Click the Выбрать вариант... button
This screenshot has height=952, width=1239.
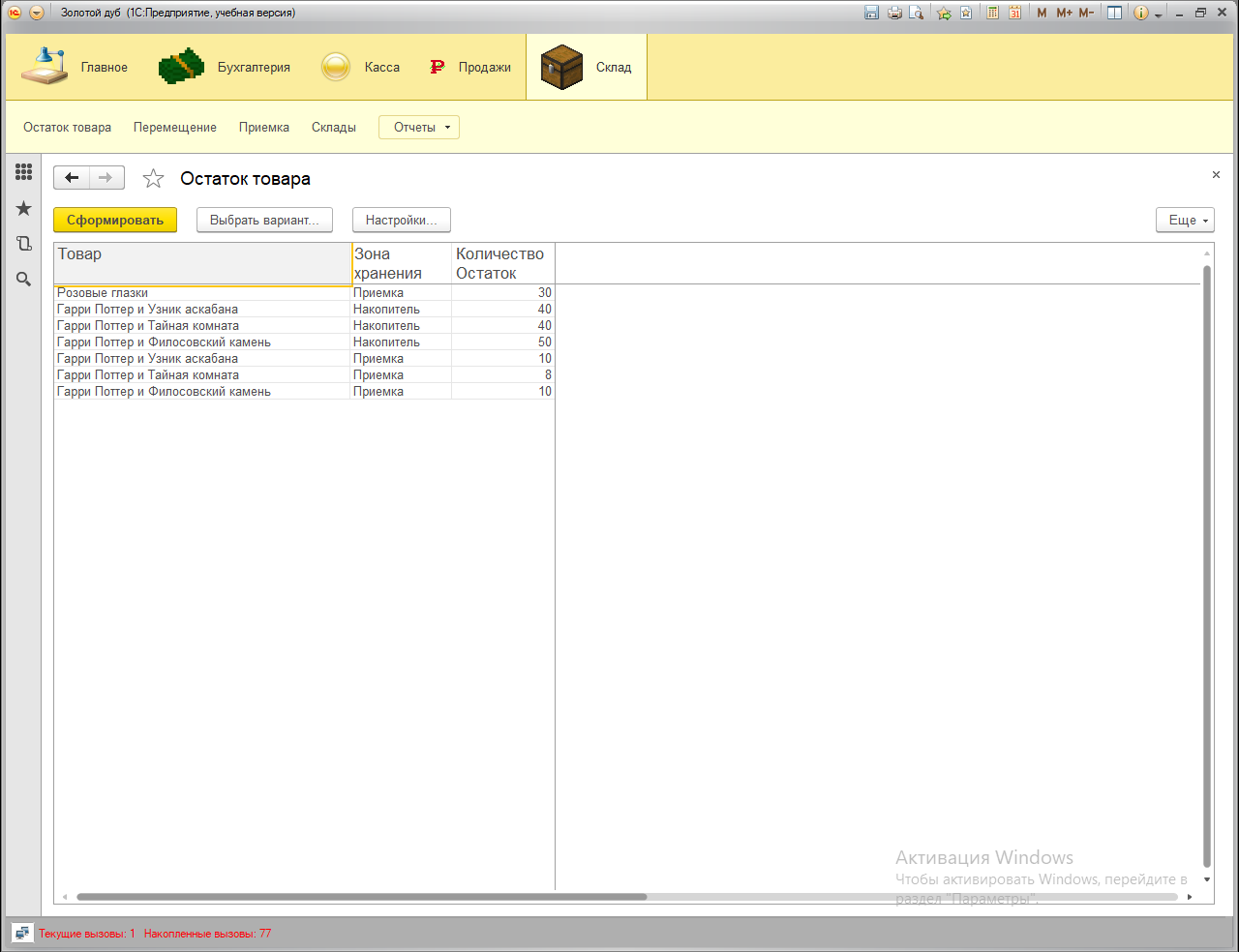(x=264, y=220)
